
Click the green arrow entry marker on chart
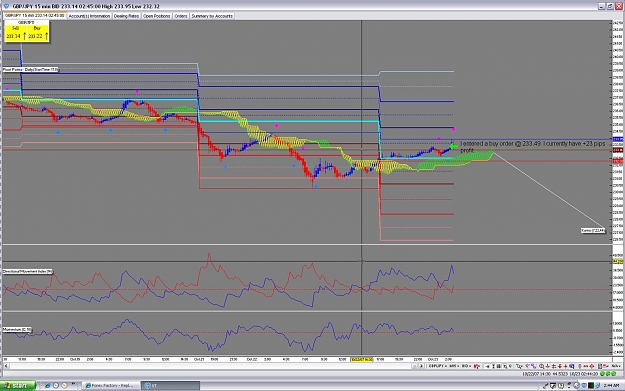pos(453,146)
